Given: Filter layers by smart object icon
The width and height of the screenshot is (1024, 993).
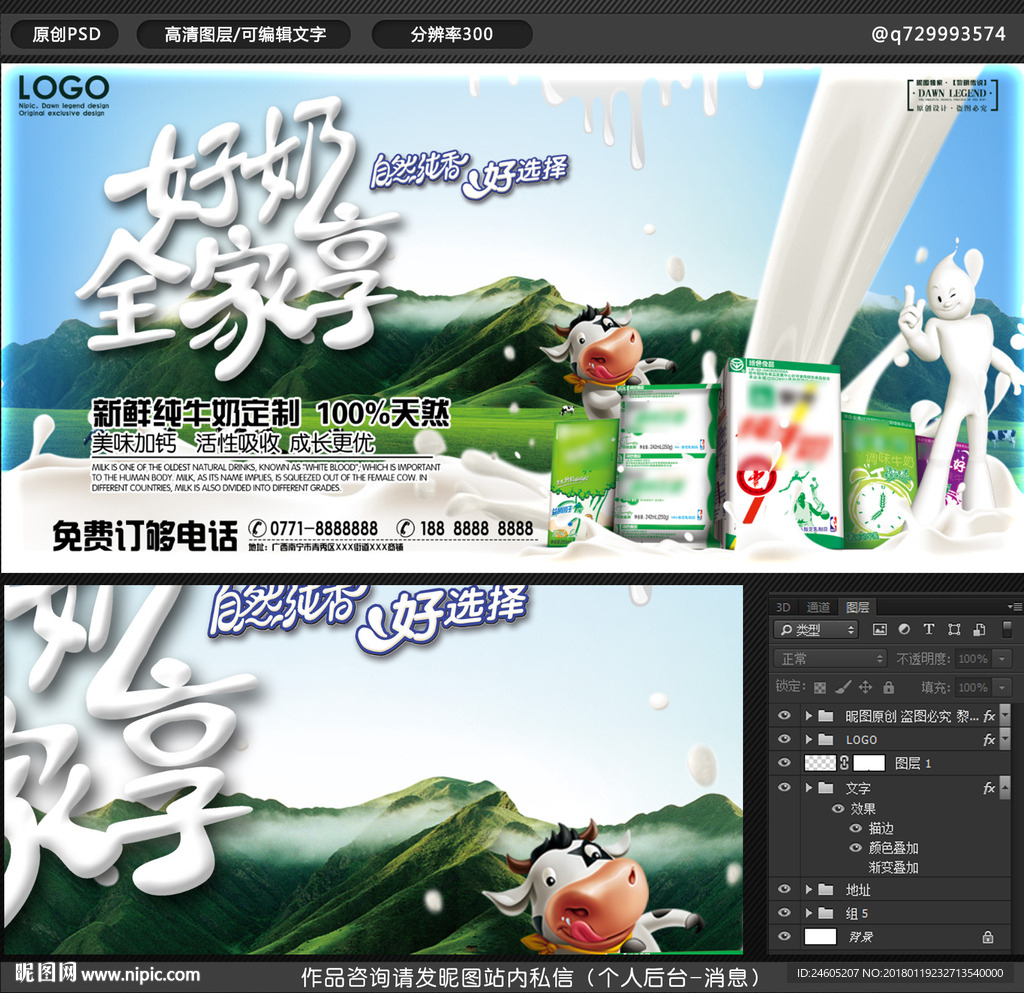Looking at the screenshot, I should [979, 629].
